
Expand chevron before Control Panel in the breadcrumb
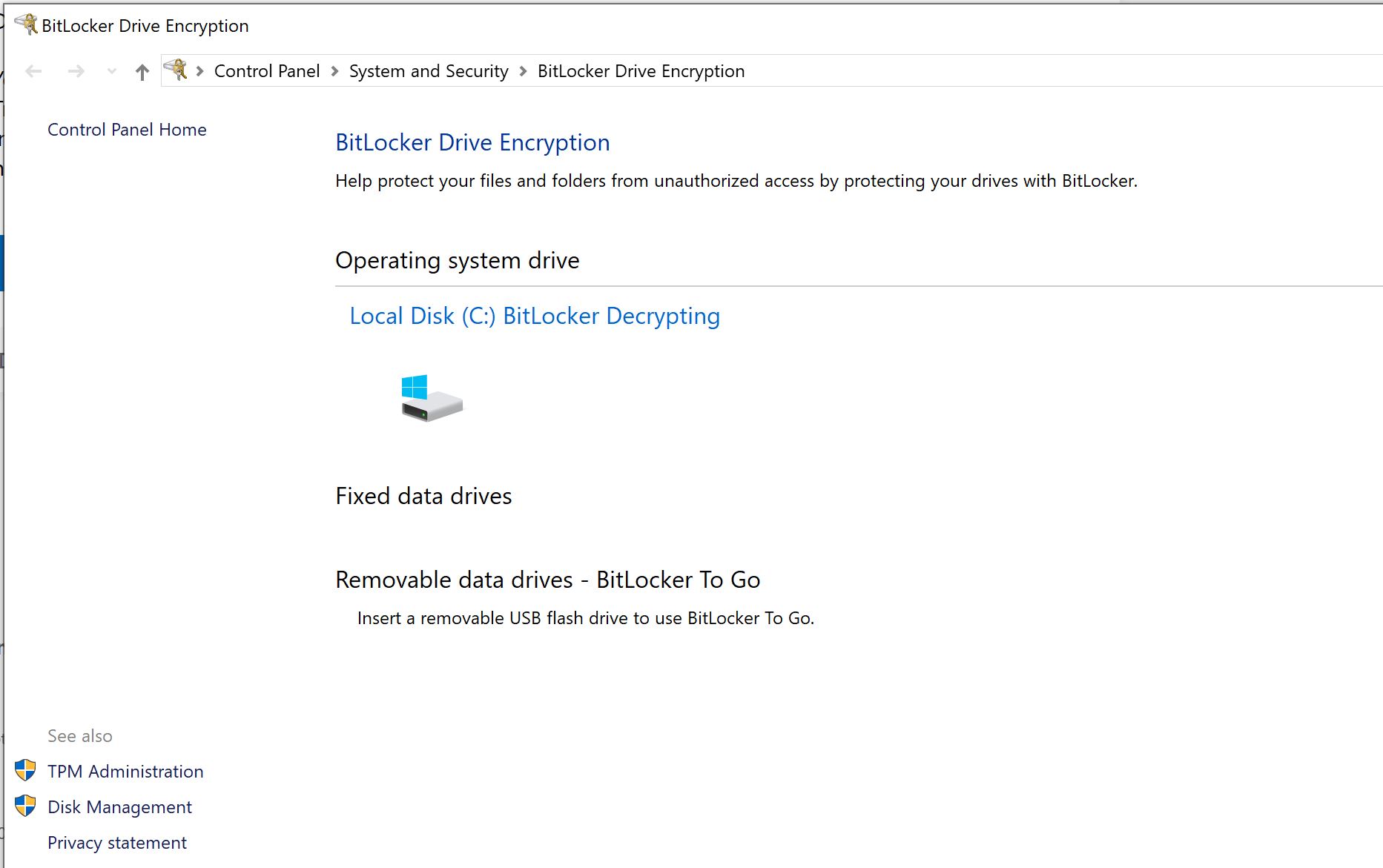point(199,71)
